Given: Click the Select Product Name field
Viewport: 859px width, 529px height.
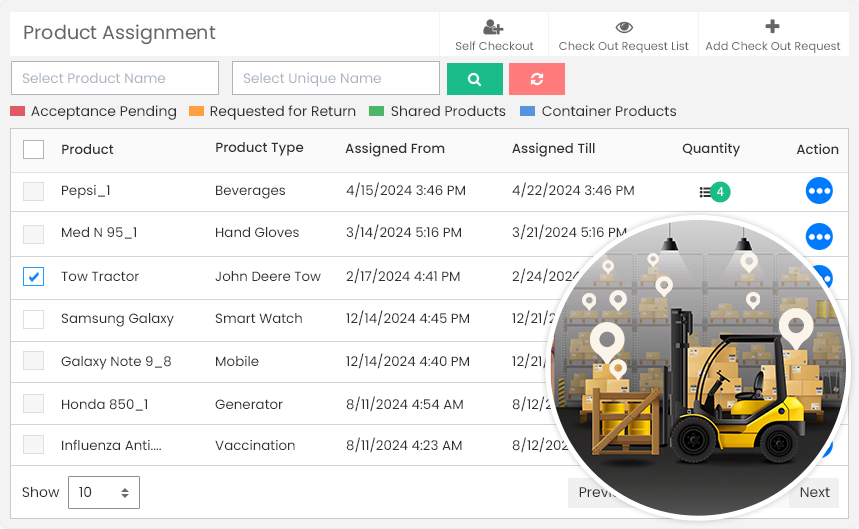Looking at the screenshot, I should pos(114,78).
